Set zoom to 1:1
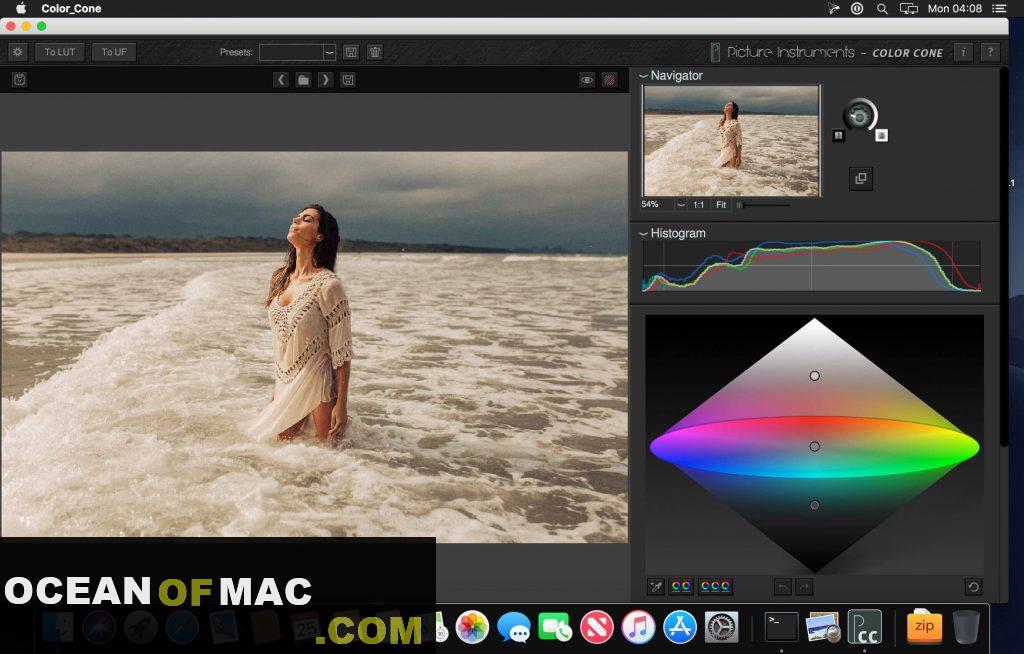This screenshot has width=1024, height=654. [699, 204]
